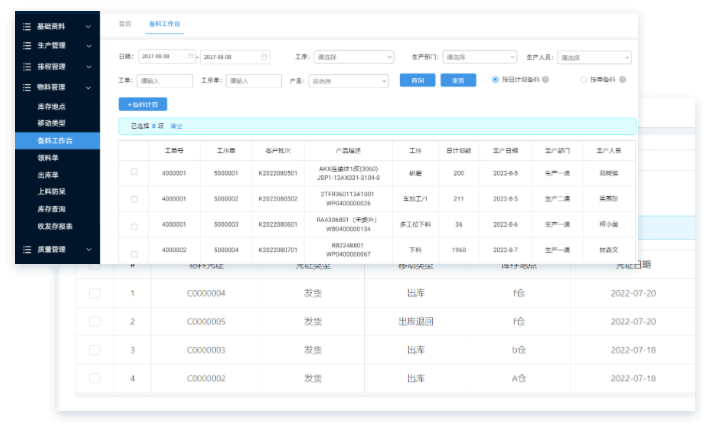The image size is (710, 430).
Task: Focus the 工单 input field
Action: [165, 81]
